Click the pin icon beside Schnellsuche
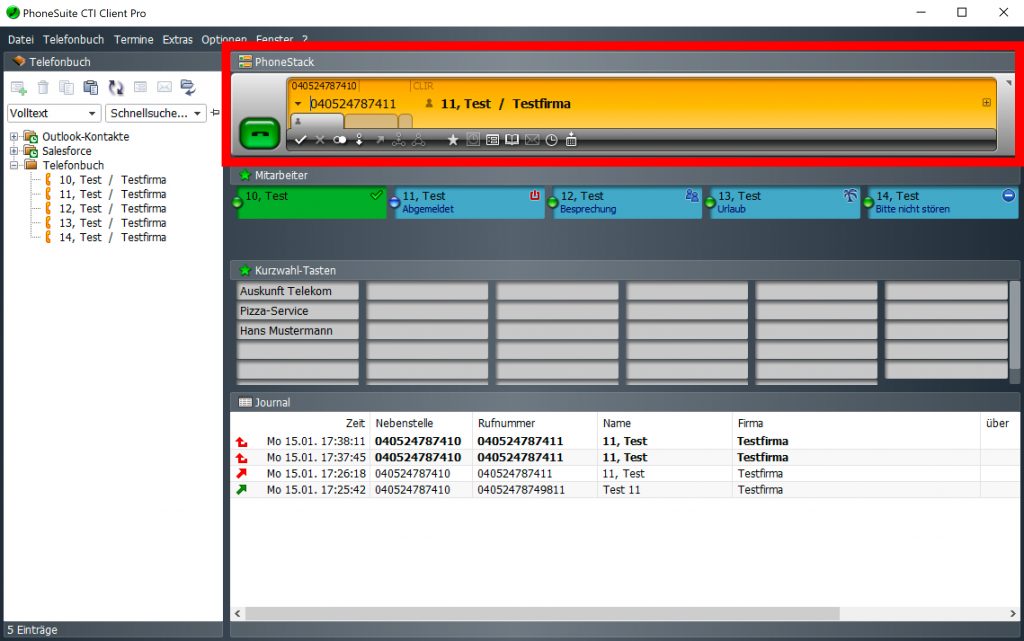The width and height of the screenshot is (1024, 641). point(215,113)
